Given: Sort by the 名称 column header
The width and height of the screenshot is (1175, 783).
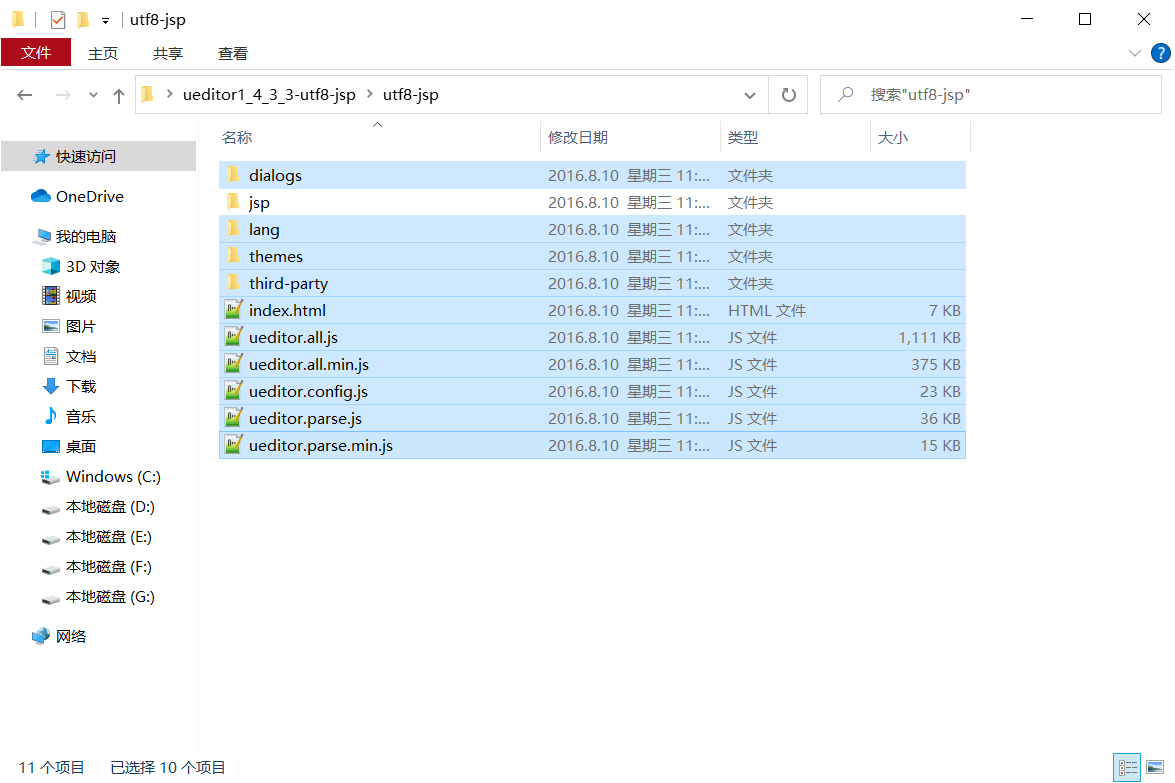Looking at the screenshot, I should pyautogui.click(x=237, y=137).
